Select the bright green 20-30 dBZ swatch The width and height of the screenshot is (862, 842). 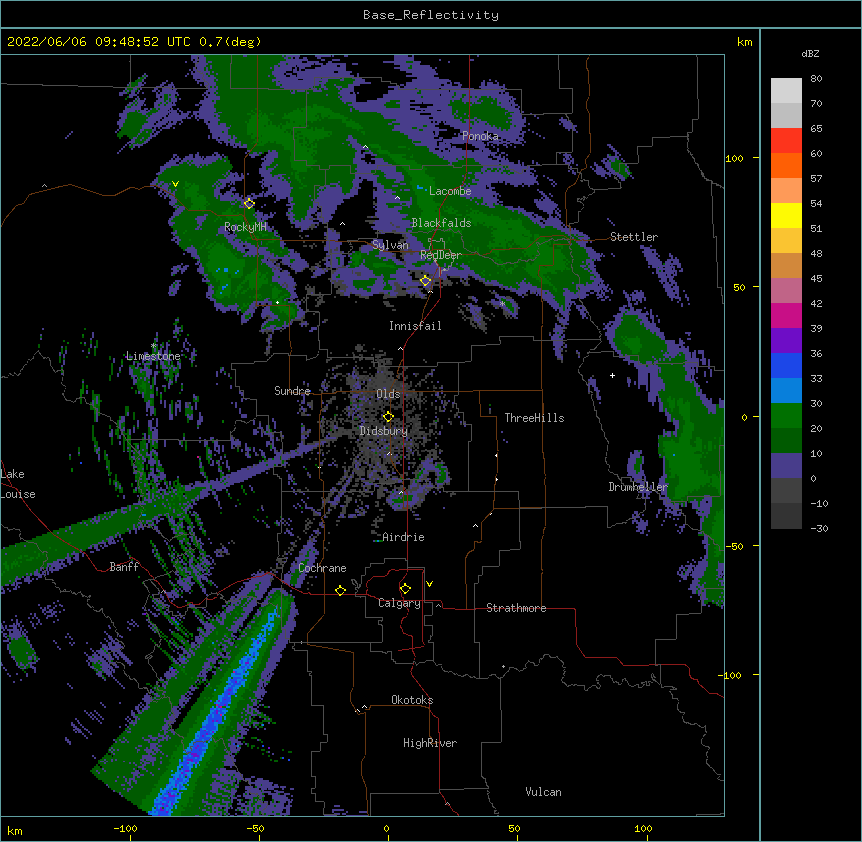(x=786, y=416)
